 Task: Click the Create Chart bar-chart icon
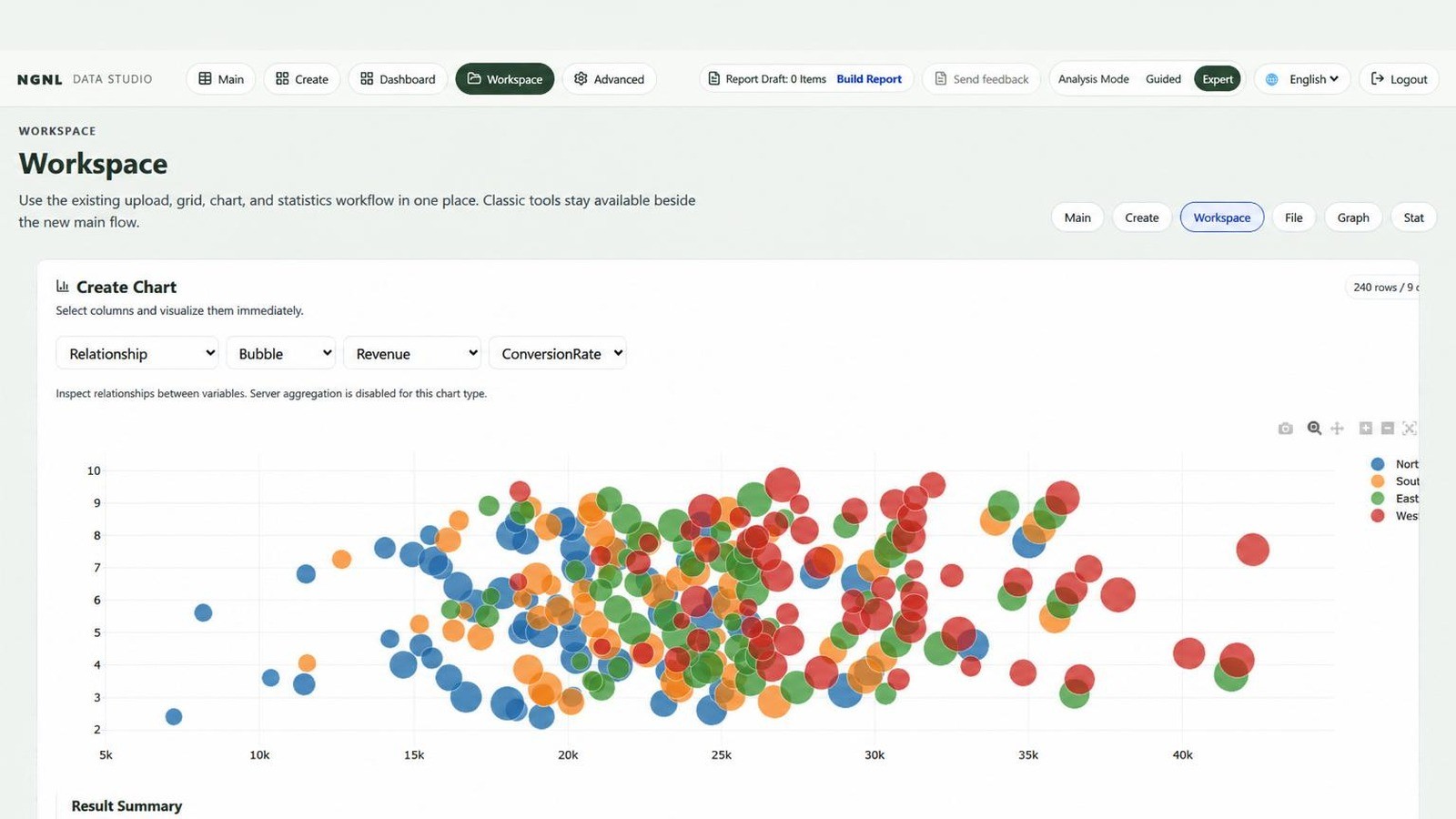tap(63, 286)
